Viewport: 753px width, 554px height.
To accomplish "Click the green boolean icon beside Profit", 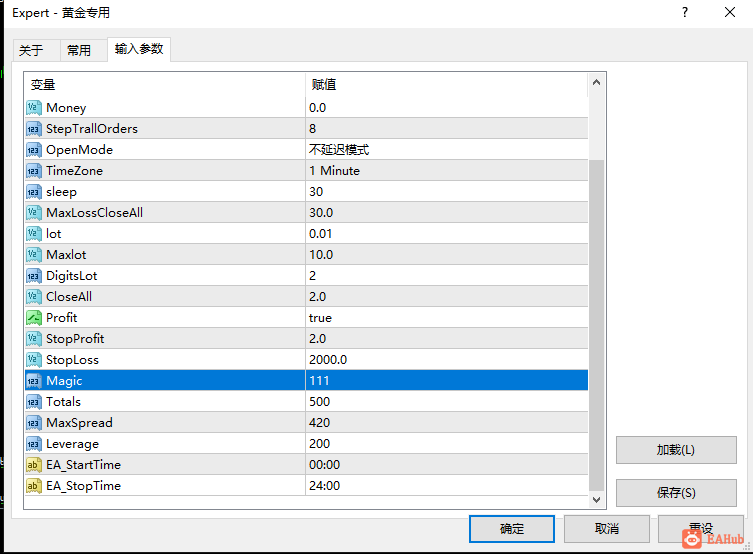I will pyautogui.click(x=34, y=318).
